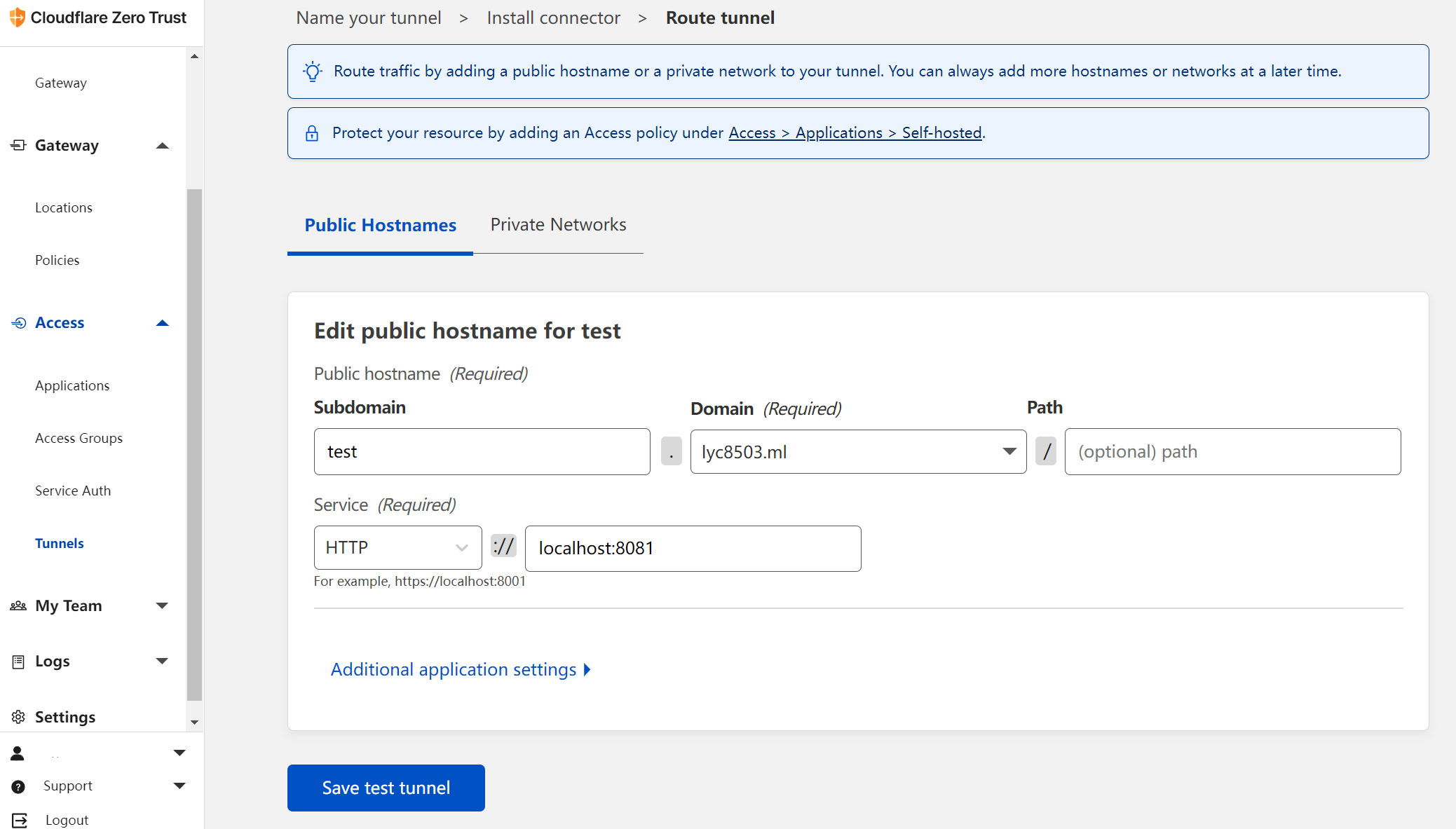
Task: Click the Subdomain field containing test
Action: [x=482, y=451]
